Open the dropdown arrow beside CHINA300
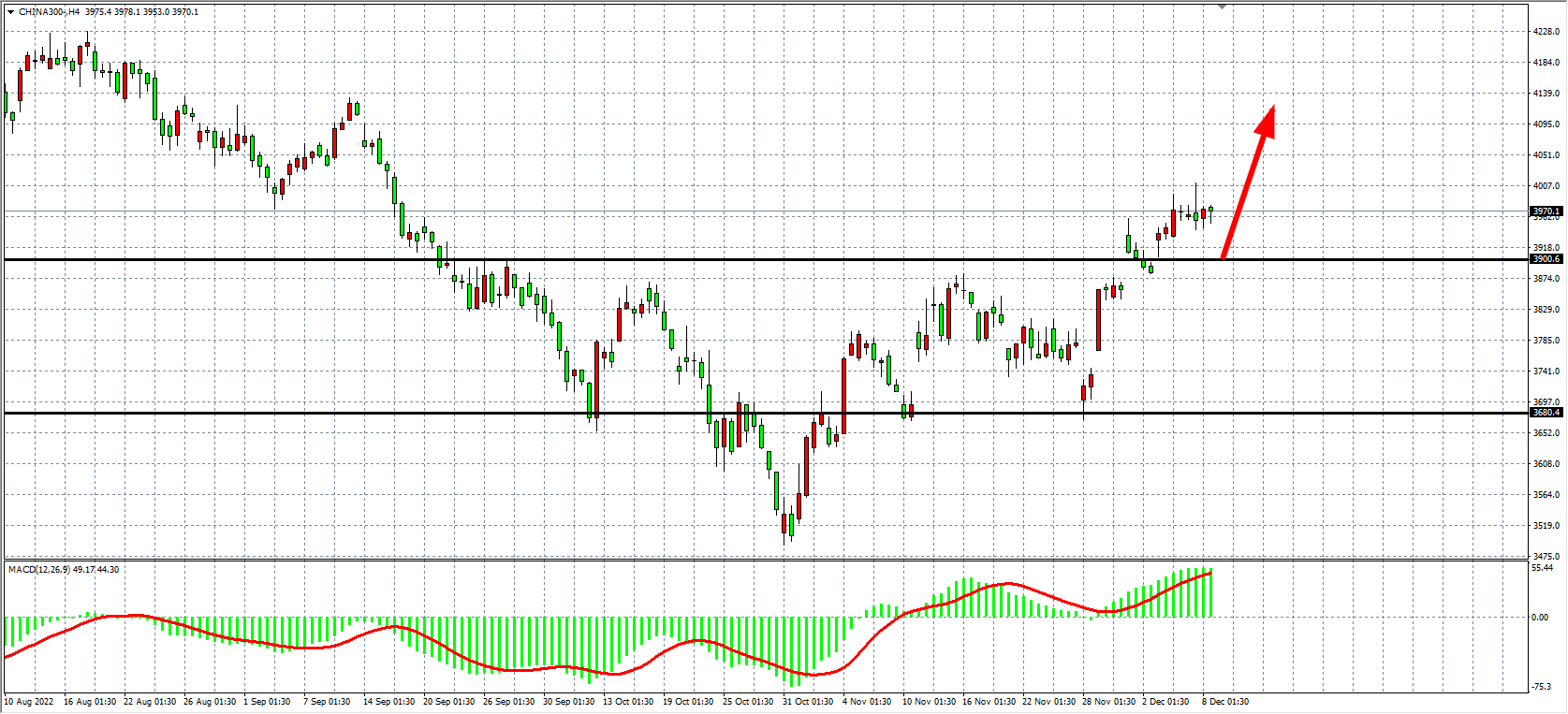The width and height of the screenshot is (1568, 714). click(x=10, y=12)
